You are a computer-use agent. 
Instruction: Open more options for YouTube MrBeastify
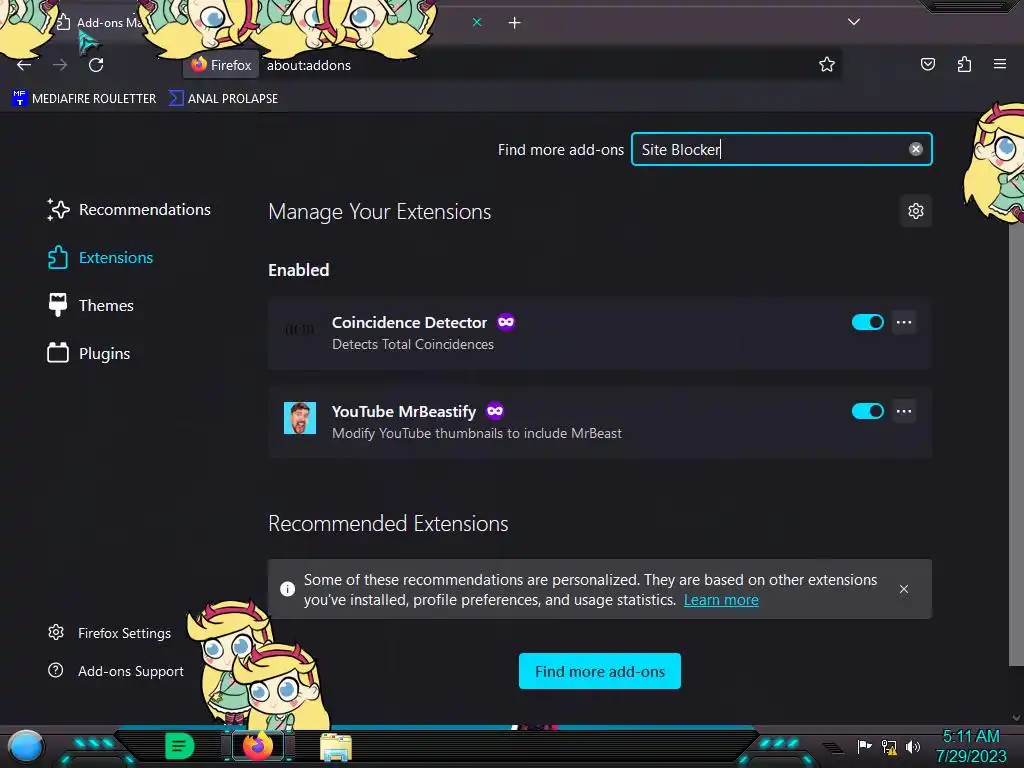click(904, 411)
